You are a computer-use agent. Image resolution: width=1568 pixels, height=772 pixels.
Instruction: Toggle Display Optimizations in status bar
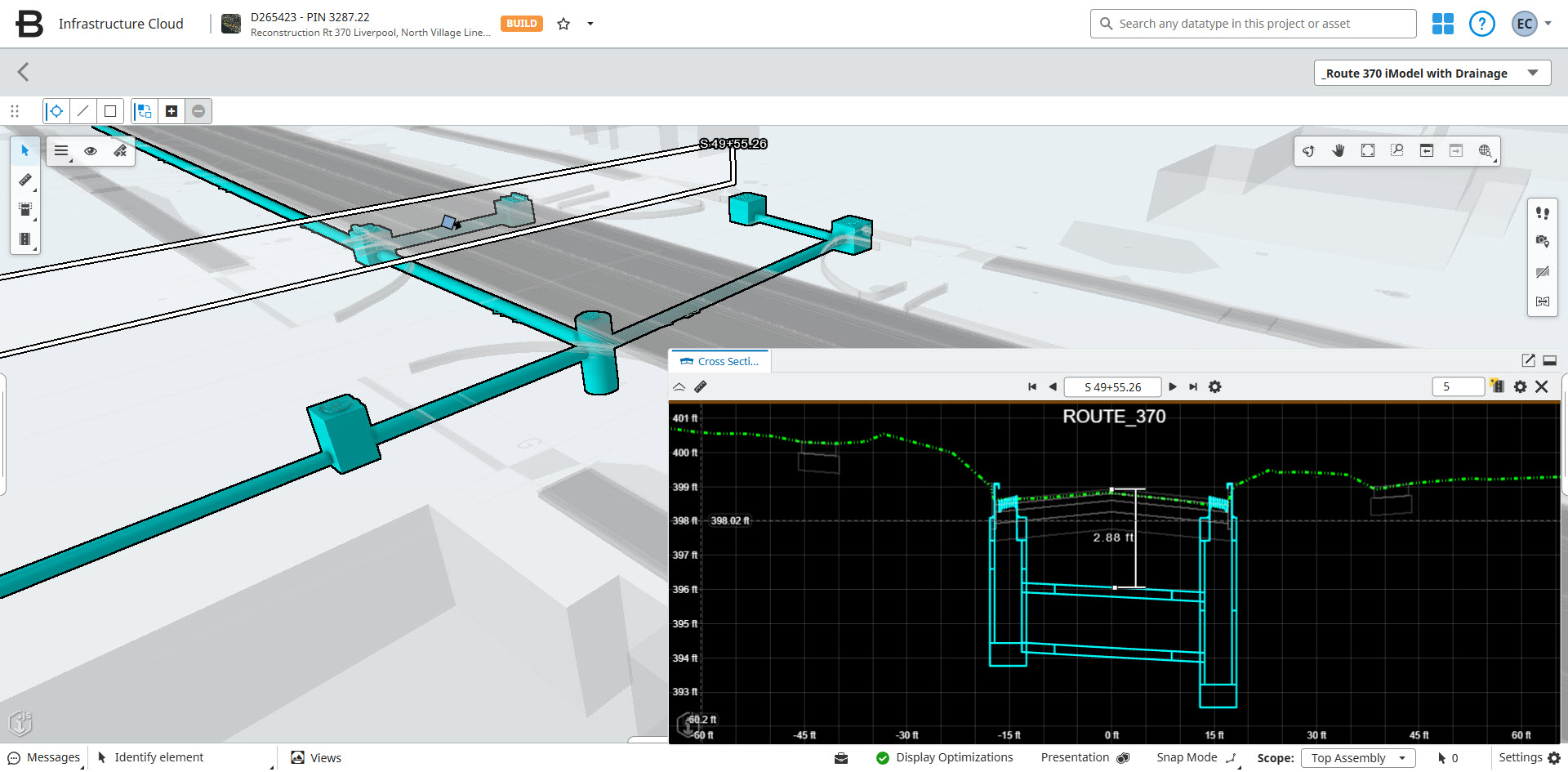[x=944, y=758]
